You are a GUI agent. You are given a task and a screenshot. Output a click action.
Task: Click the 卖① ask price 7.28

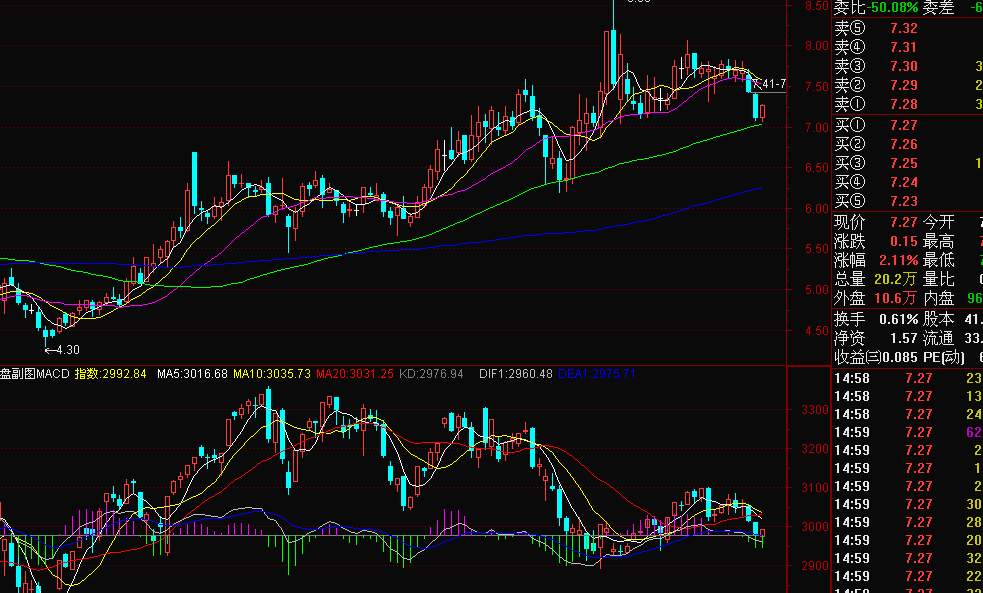[x=903, y=104]
